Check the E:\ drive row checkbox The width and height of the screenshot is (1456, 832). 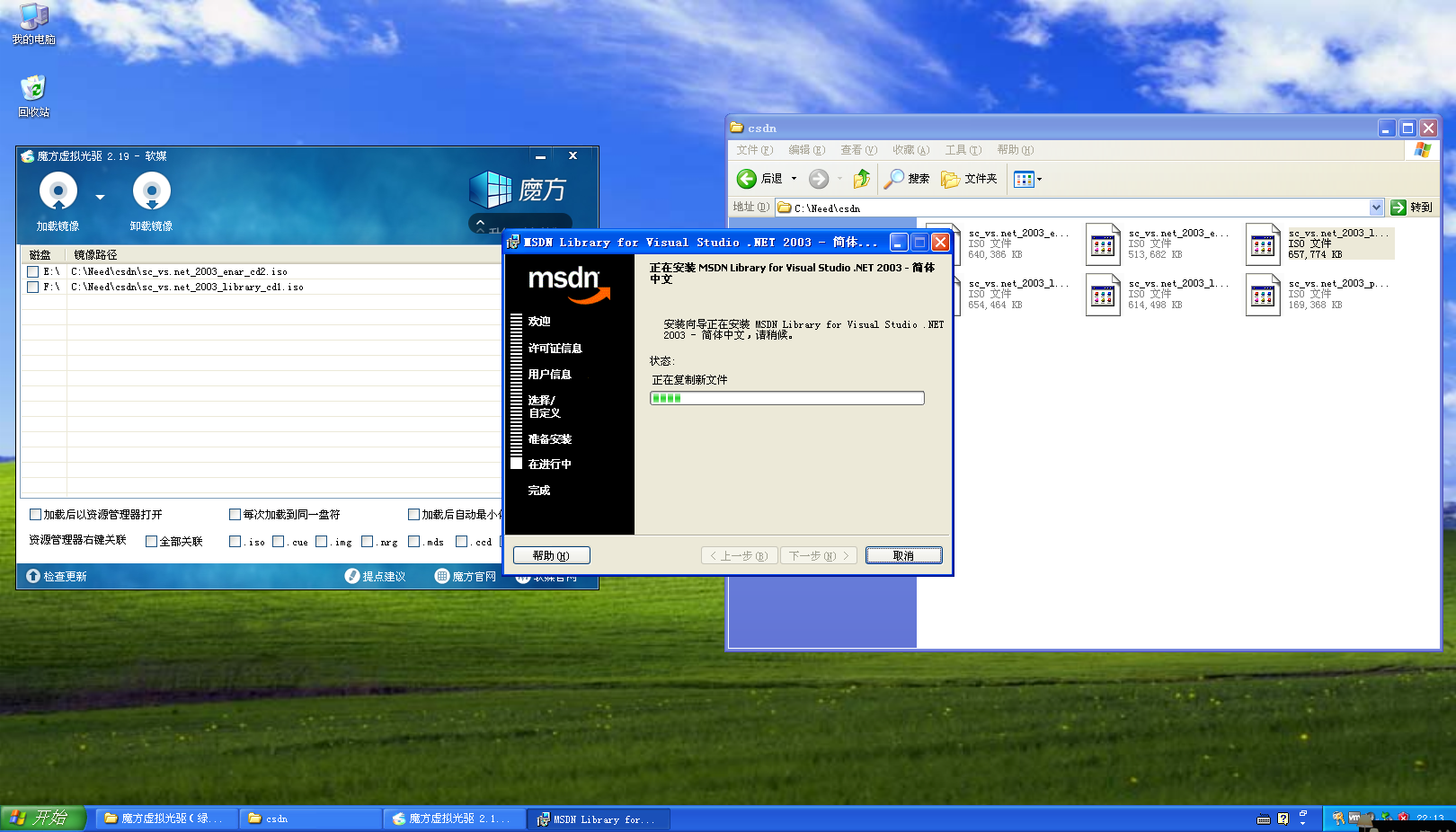(x=32, y=271)
